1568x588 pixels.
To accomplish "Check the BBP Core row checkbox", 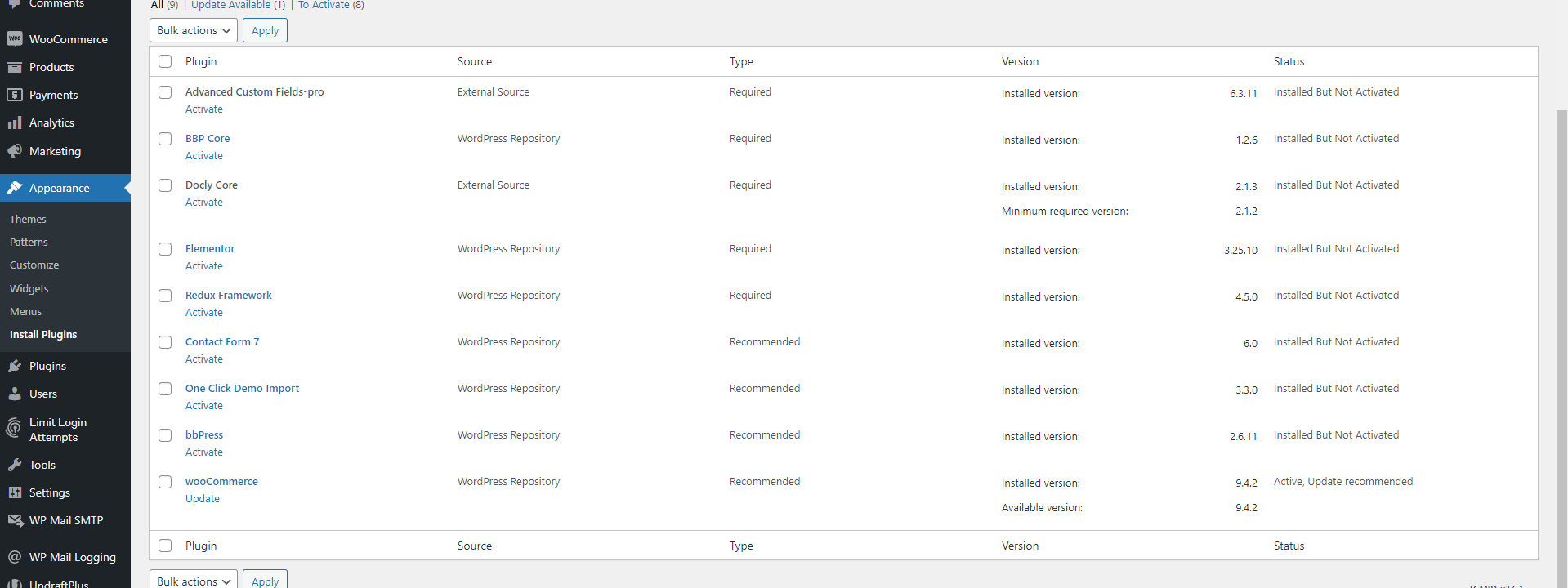I will [x=165, y=139].
